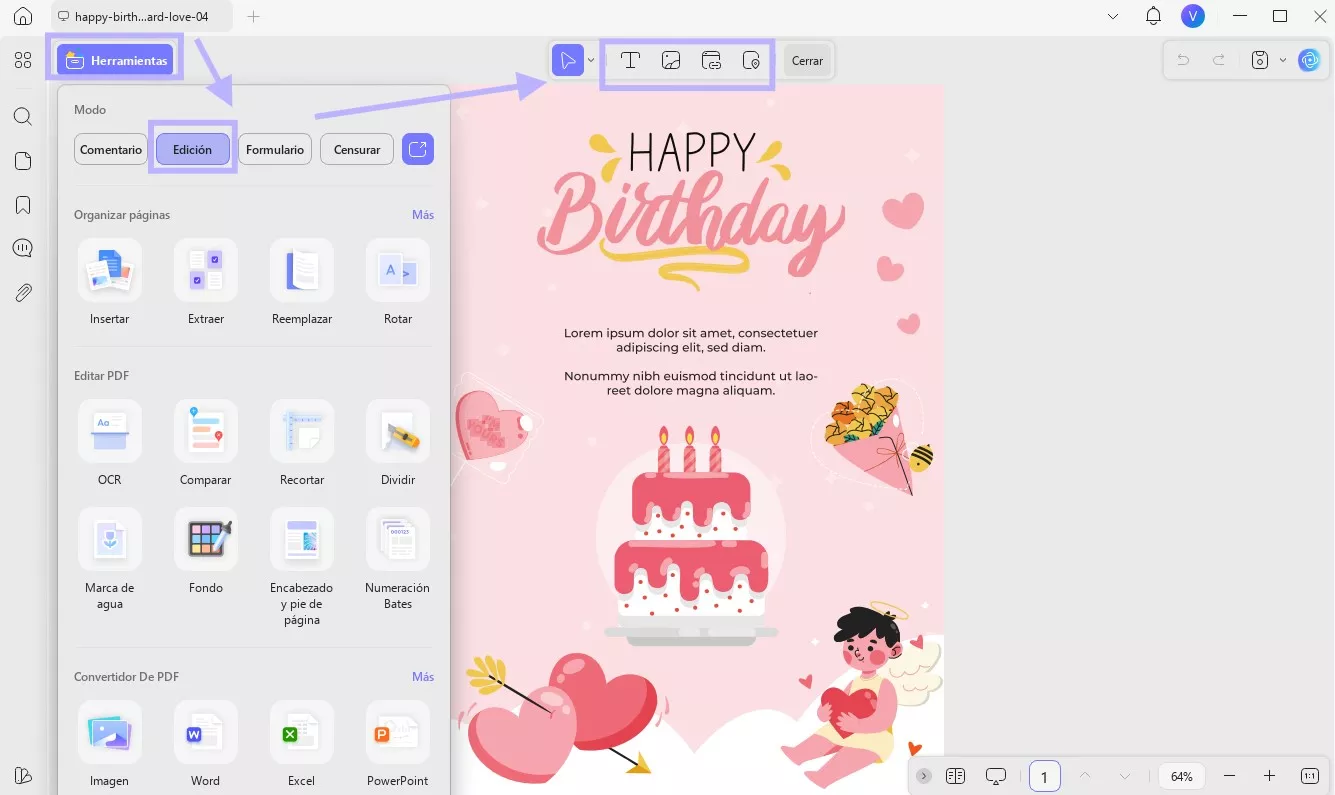Open the Extraer pages tool

pyautogui.click(x=206, y=282)
